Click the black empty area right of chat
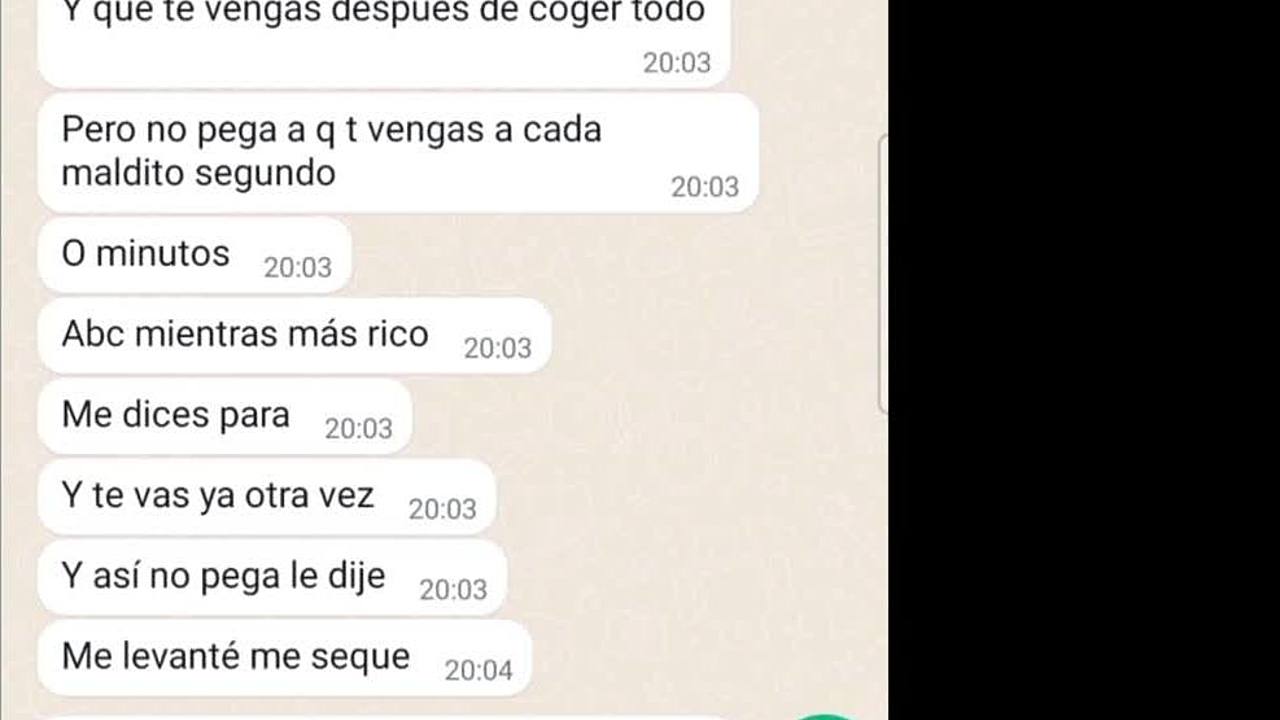This screenshot has height=720, width=1280. (1084, 360)
